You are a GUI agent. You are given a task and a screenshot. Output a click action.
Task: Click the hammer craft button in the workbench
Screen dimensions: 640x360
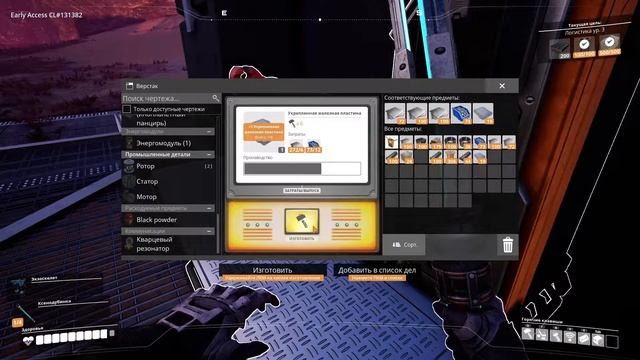point(302,221)
